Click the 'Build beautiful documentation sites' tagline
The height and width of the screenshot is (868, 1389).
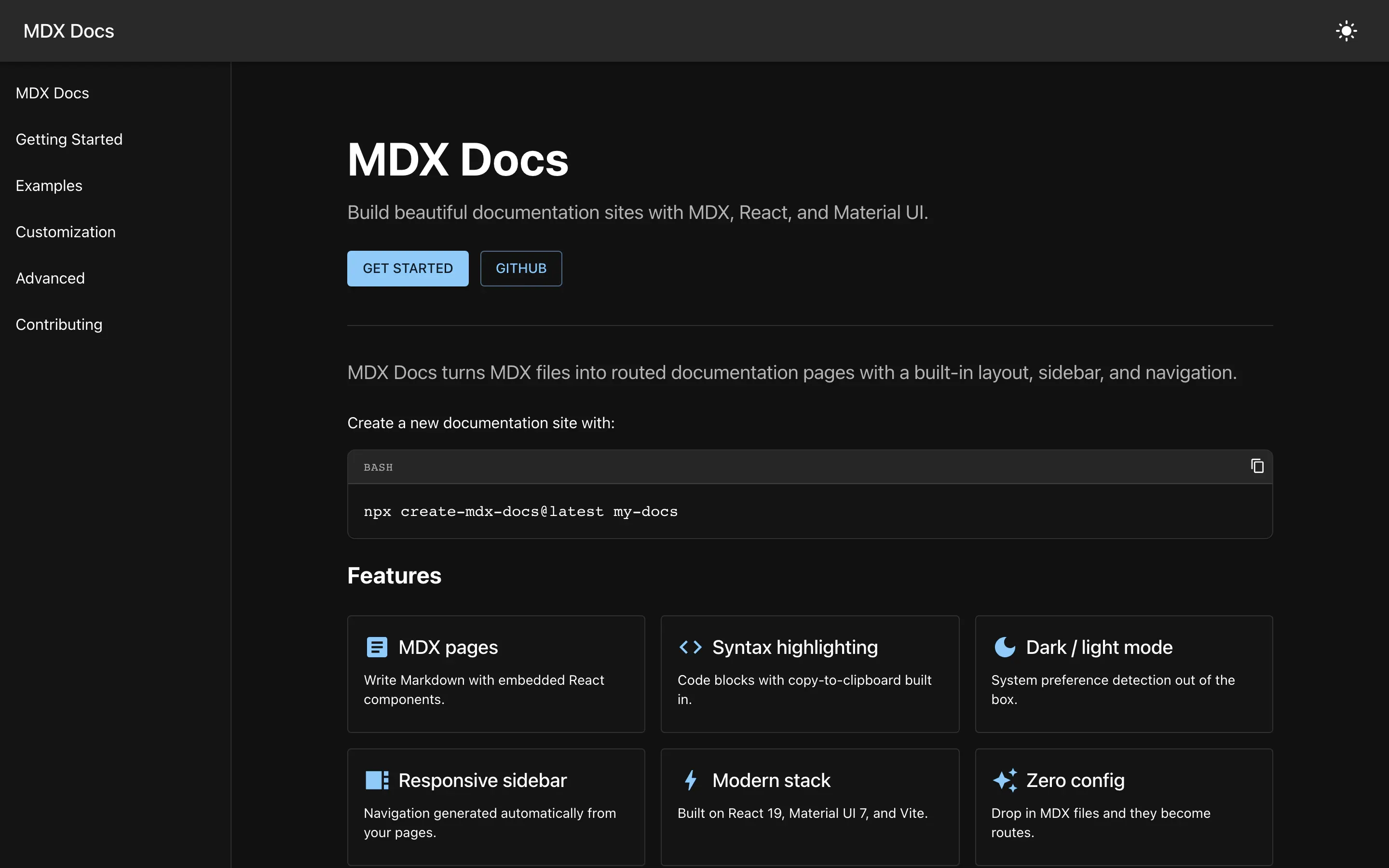tap(638, 212)
